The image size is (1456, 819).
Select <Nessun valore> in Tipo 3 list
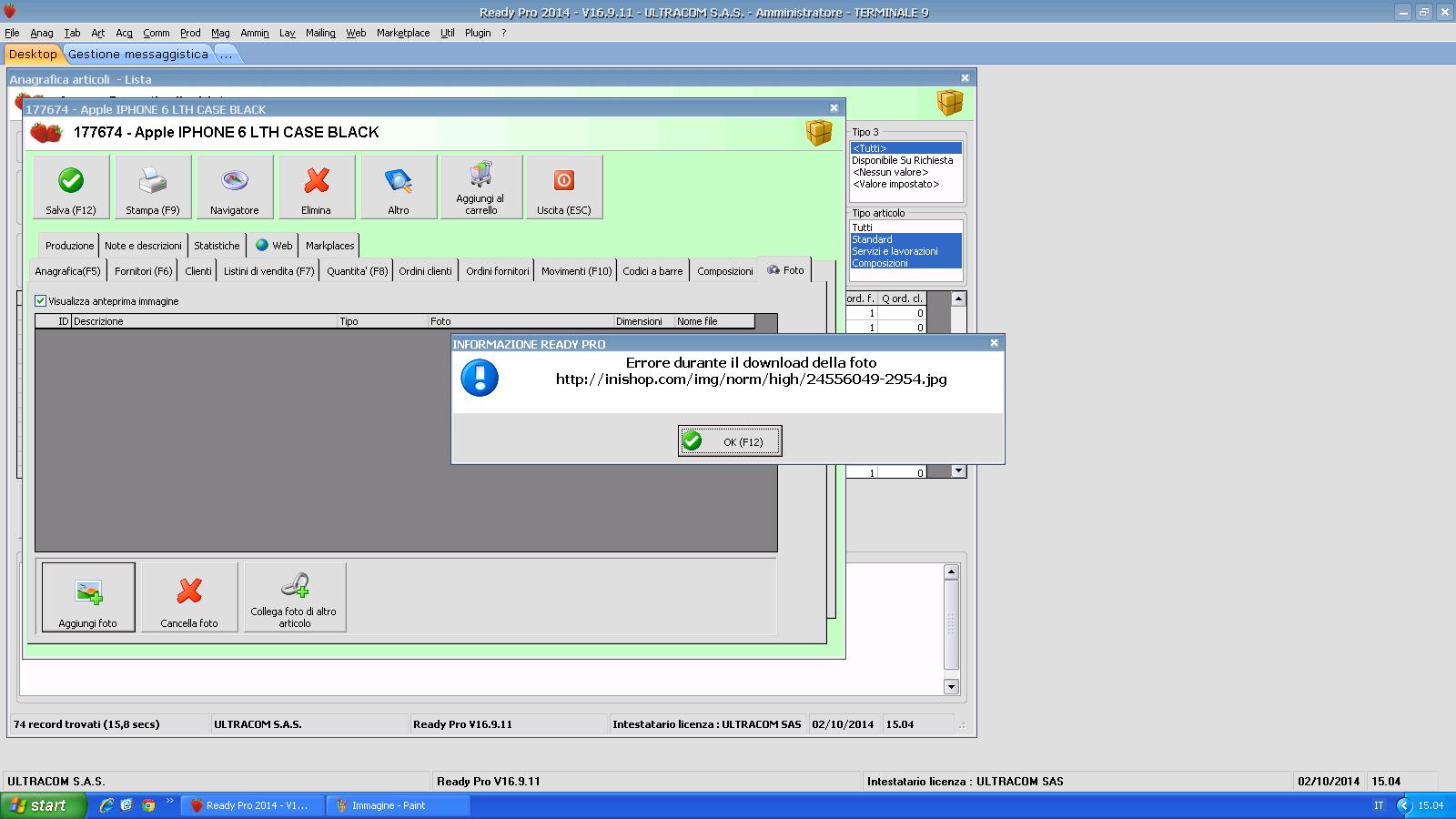pos(905,172)
